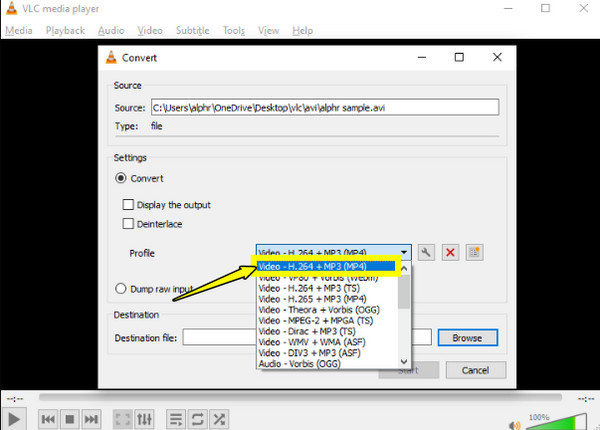The height and width of the screenshot is (430, 600).
Task: Choose Video - WMV + WMA (ASF) profile
Action: coord(328,342)
